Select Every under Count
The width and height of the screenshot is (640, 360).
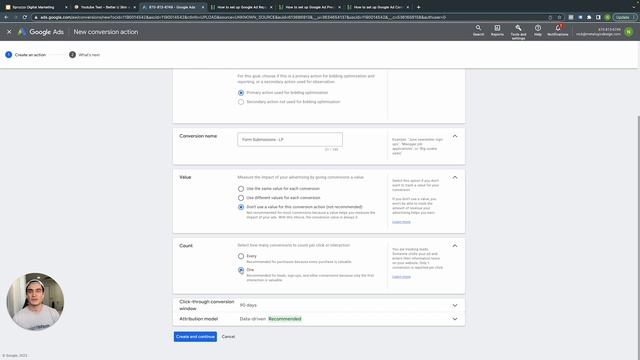(241, 256)
